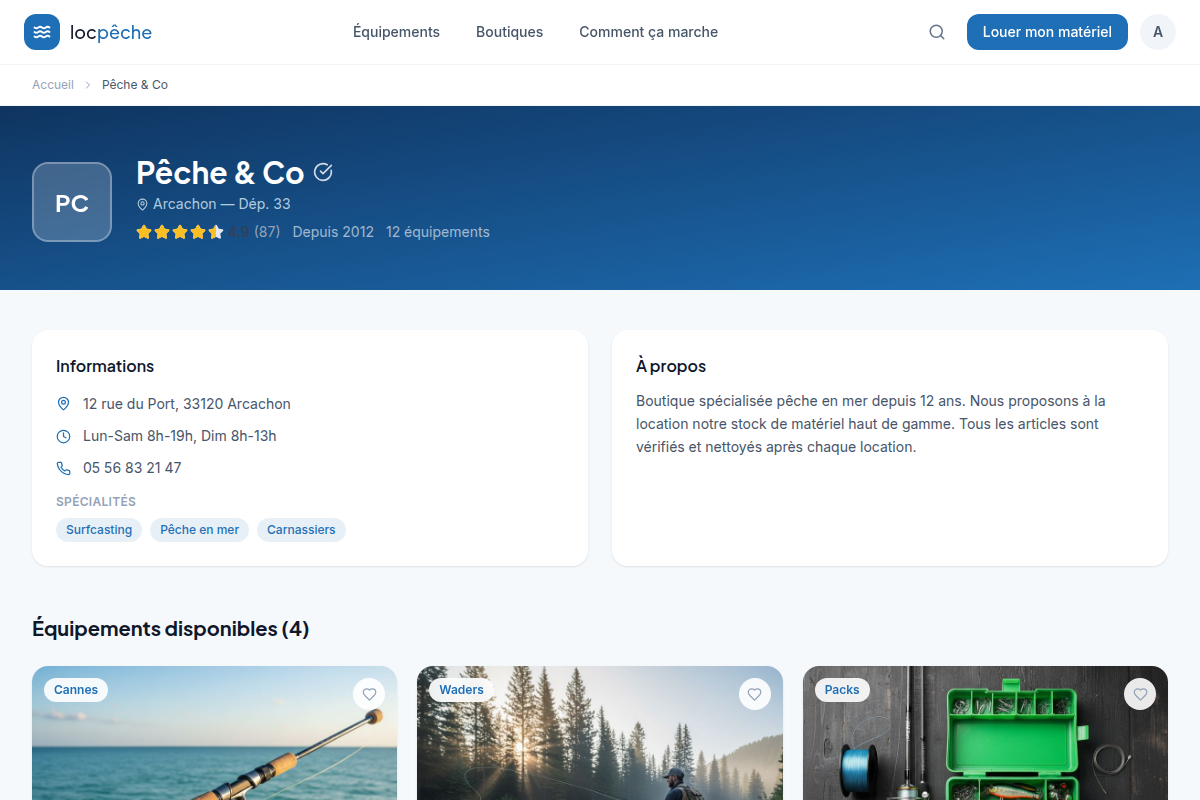Click the address 12 rue du Port, 33120 Arcachon
This screenshot has height=800, width=1200.
tap(187, 404)
